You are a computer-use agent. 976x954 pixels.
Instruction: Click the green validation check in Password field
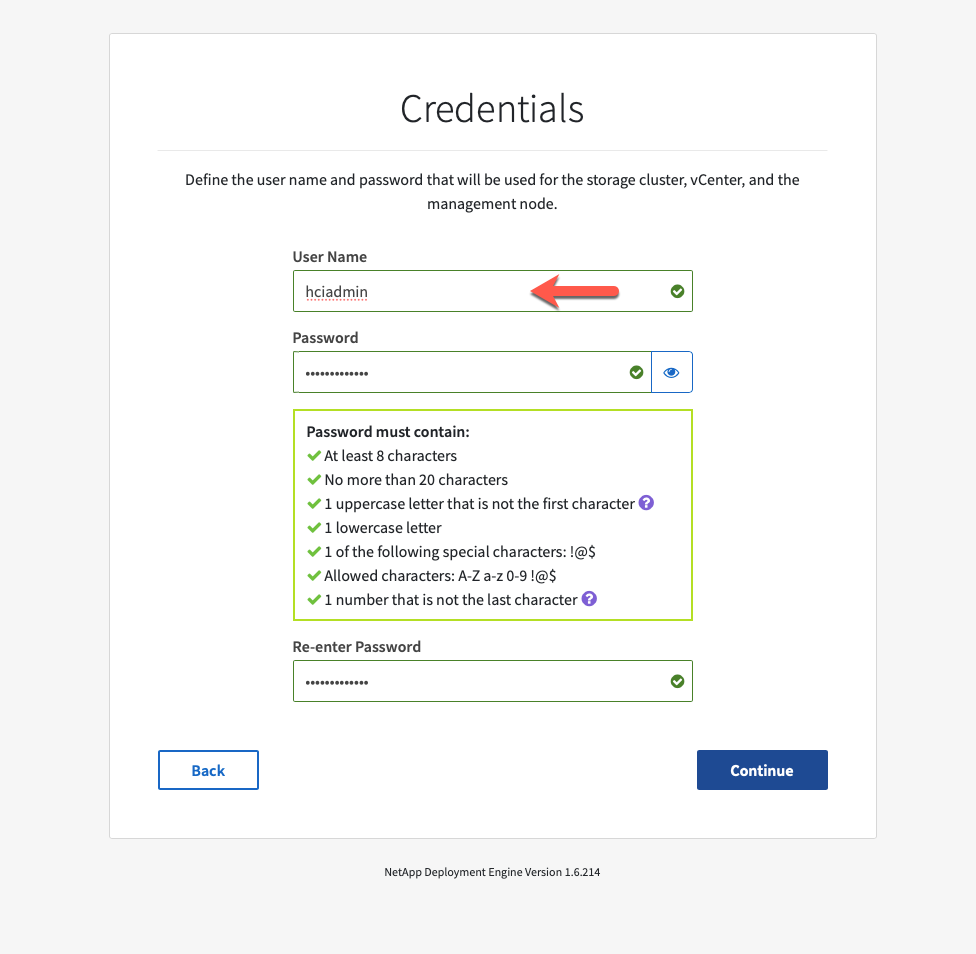point(636,372)
